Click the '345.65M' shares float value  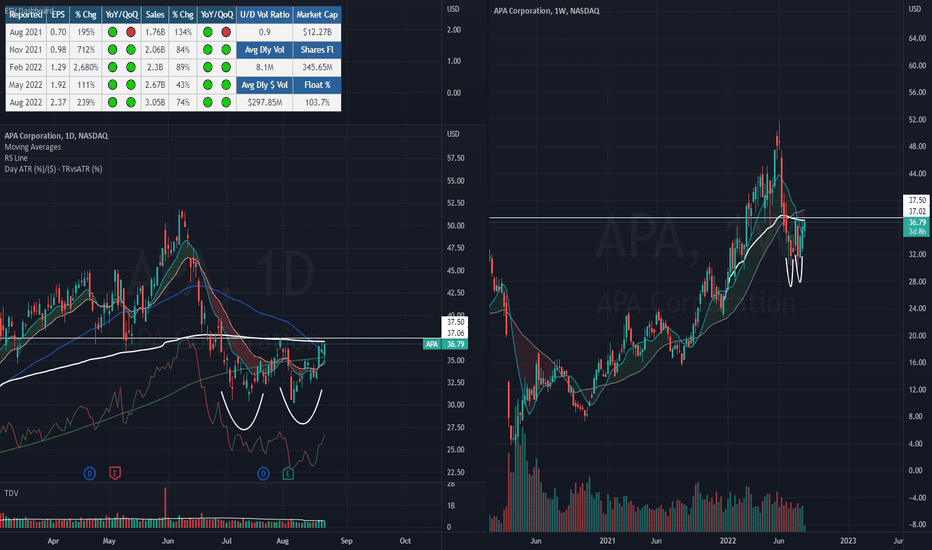tap(317, 67)
